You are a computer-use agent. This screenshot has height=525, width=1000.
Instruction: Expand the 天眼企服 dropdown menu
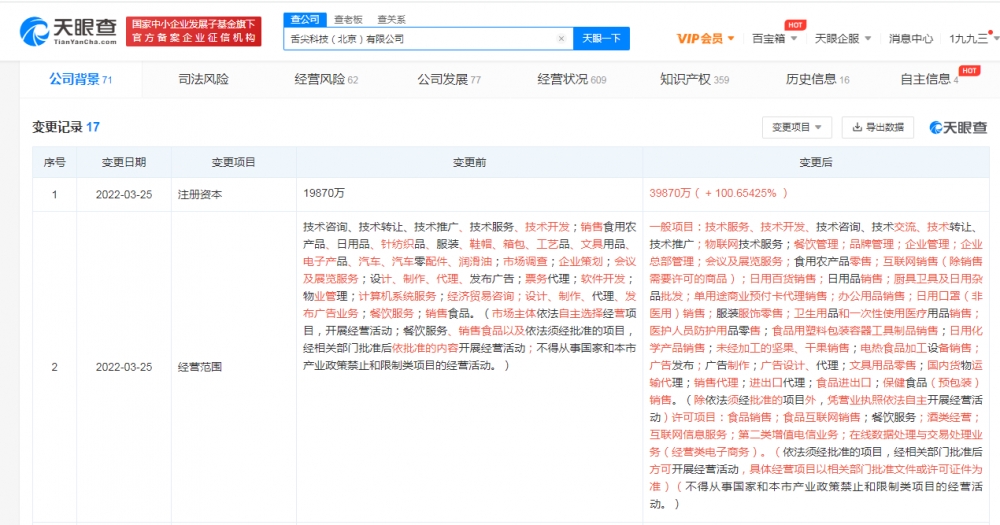pyautogui.click(x=842, y=39)
